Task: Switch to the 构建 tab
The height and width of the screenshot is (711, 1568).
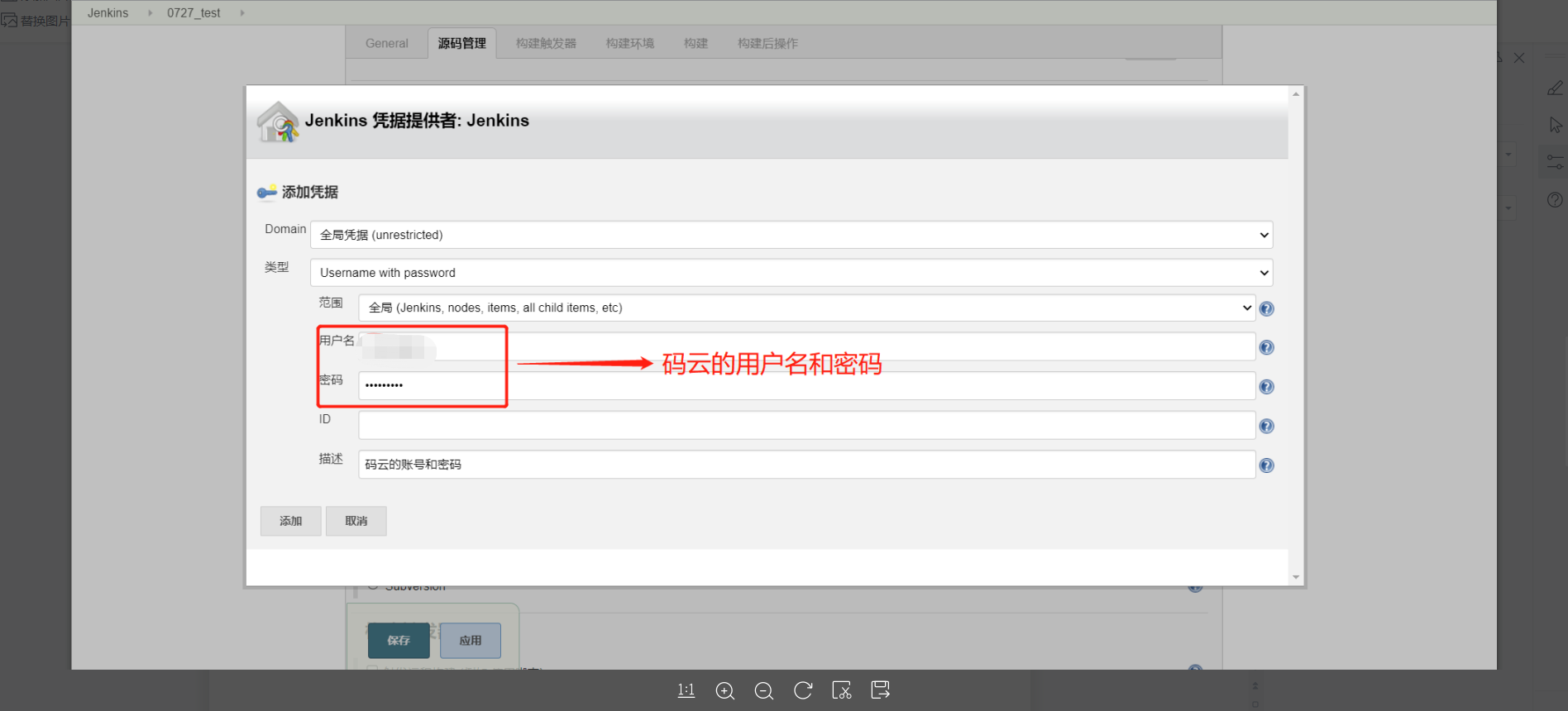Action: [x=696, y=43]
